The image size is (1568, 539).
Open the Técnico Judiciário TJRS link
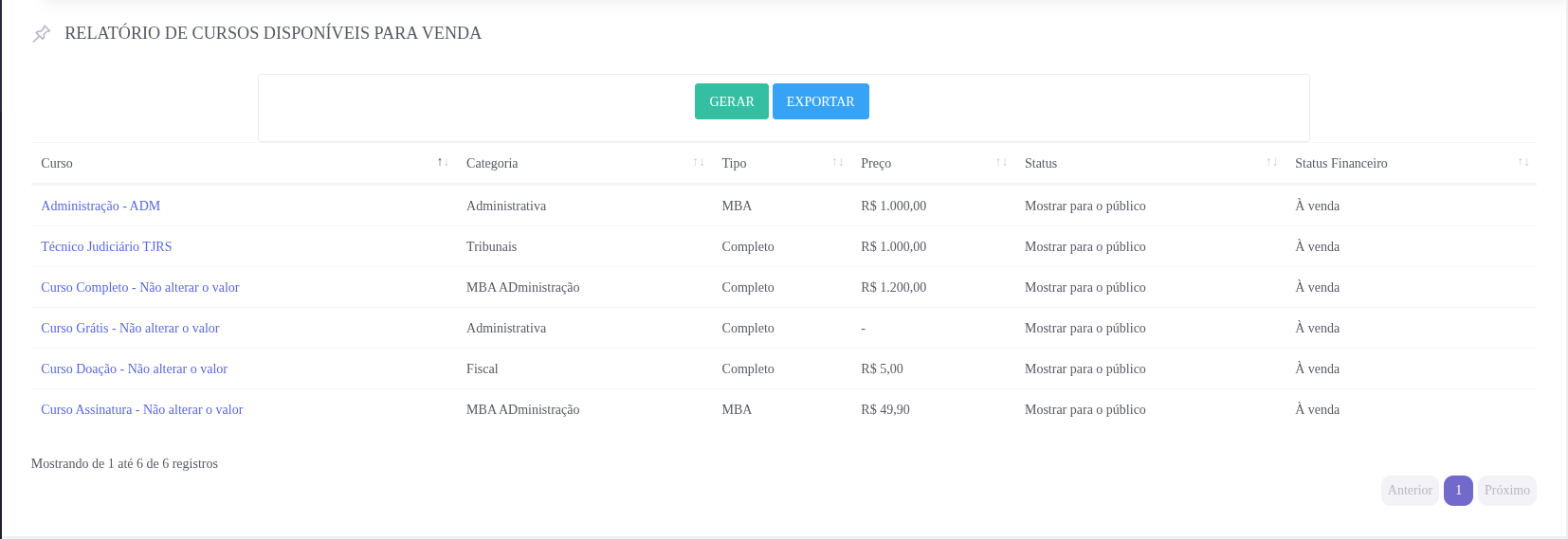(x=106, y=246)
